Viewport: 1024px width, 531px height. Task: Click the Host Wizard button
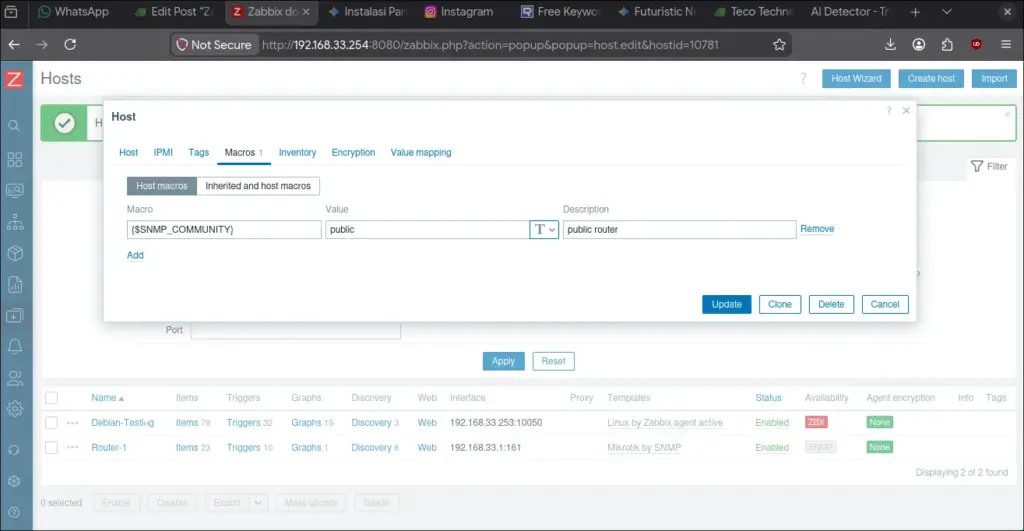click(856, 78)
